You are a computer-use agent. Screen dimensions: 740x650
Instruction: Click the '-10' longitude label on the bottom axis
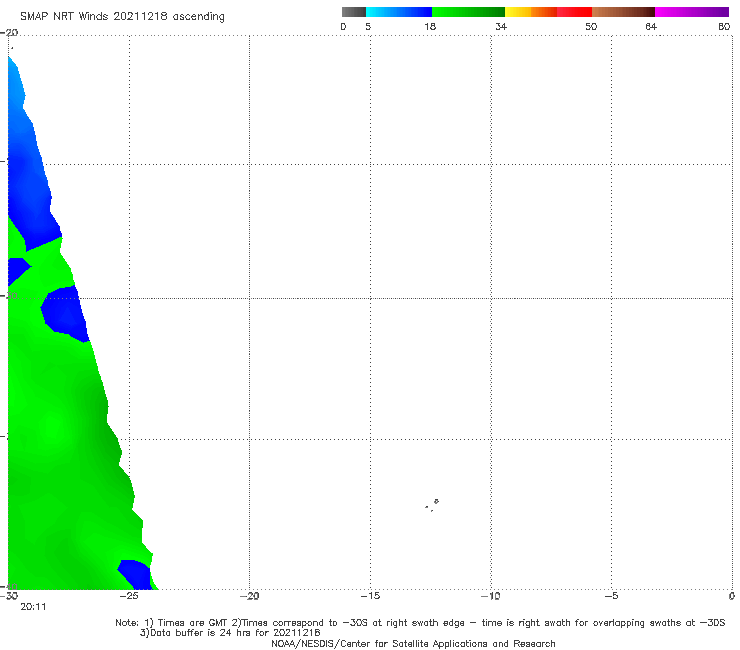(x=490, y=596)
